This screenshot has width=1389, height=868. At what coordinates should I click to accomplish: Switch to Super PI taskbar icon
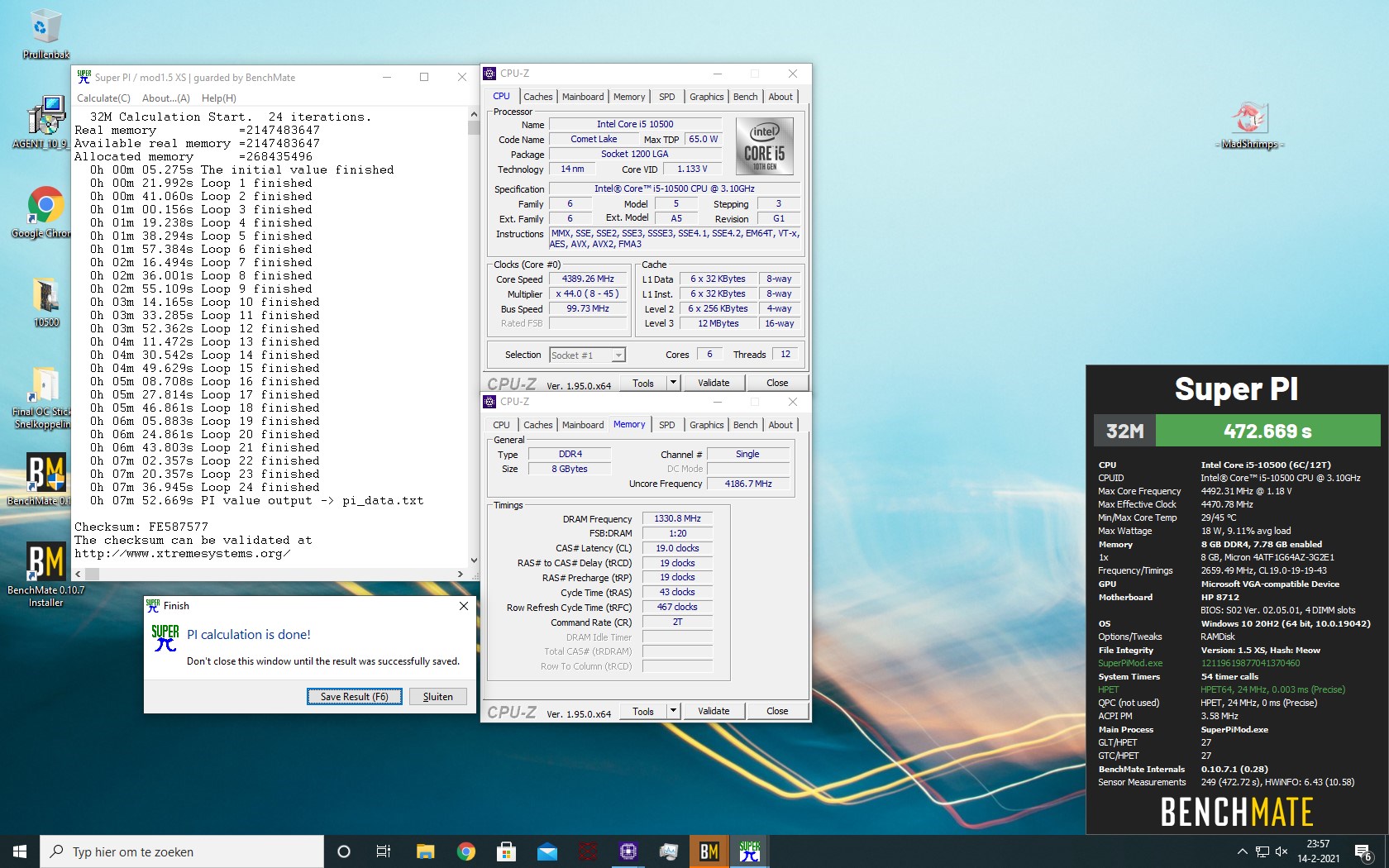coord(750,851)
